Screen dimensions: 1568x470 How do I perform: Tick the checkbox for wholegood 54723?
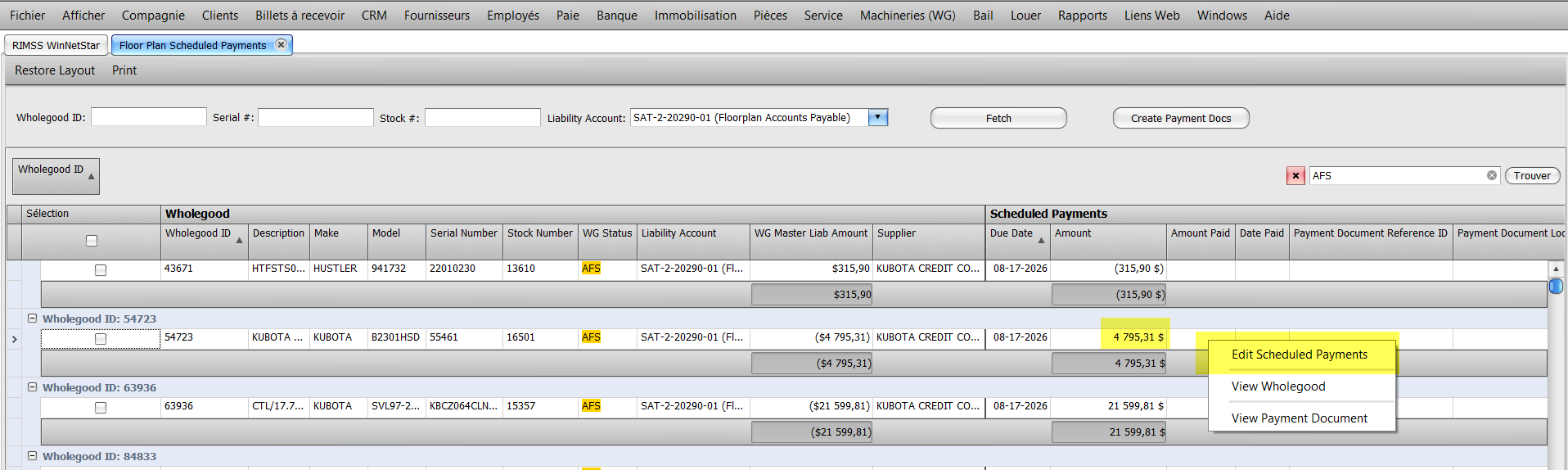pos(101,339)
